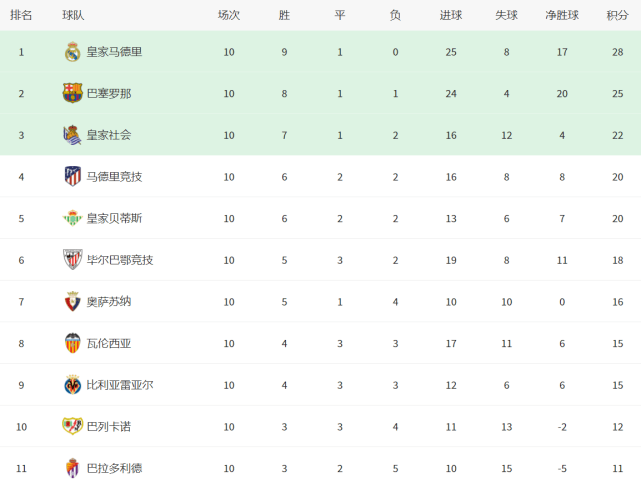Click the 场次 column header
This screenshot has width=641, height=486.
click(229, 15)
